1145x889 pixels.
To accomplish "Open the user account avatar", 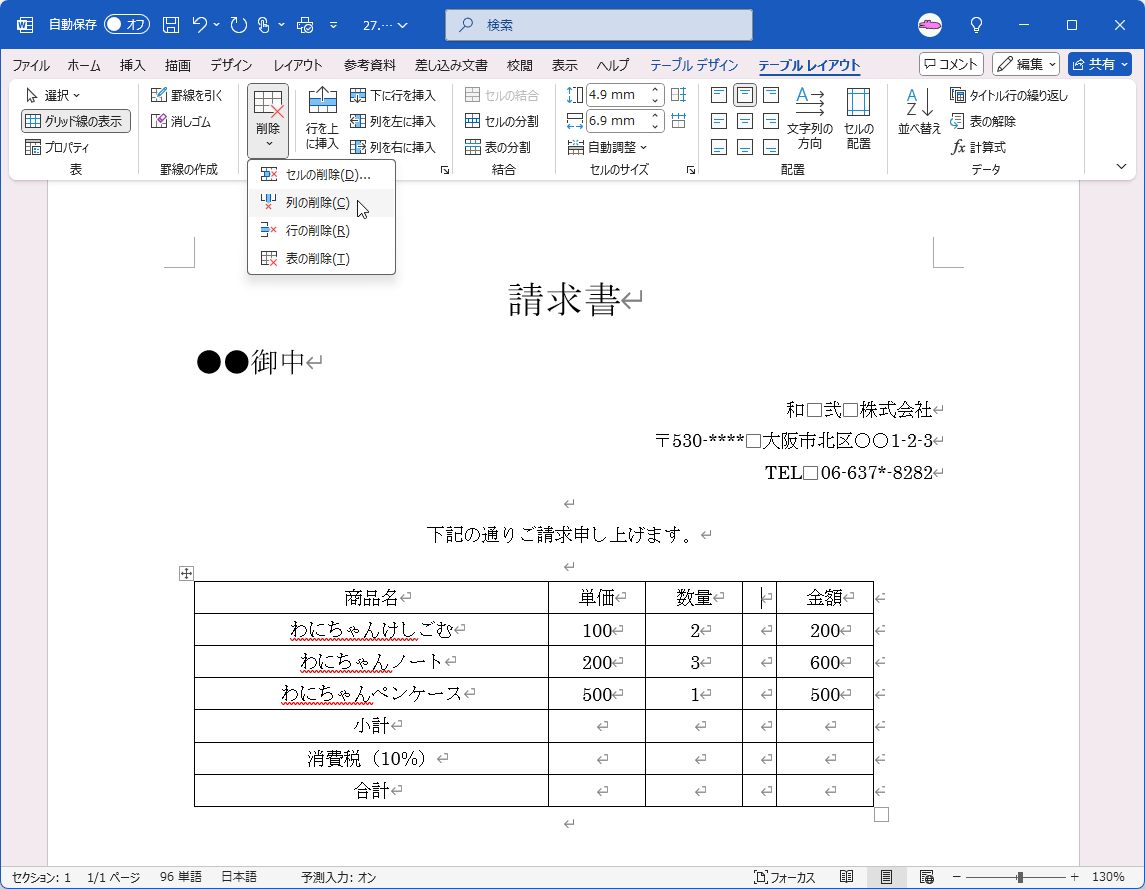I will 930,25.
